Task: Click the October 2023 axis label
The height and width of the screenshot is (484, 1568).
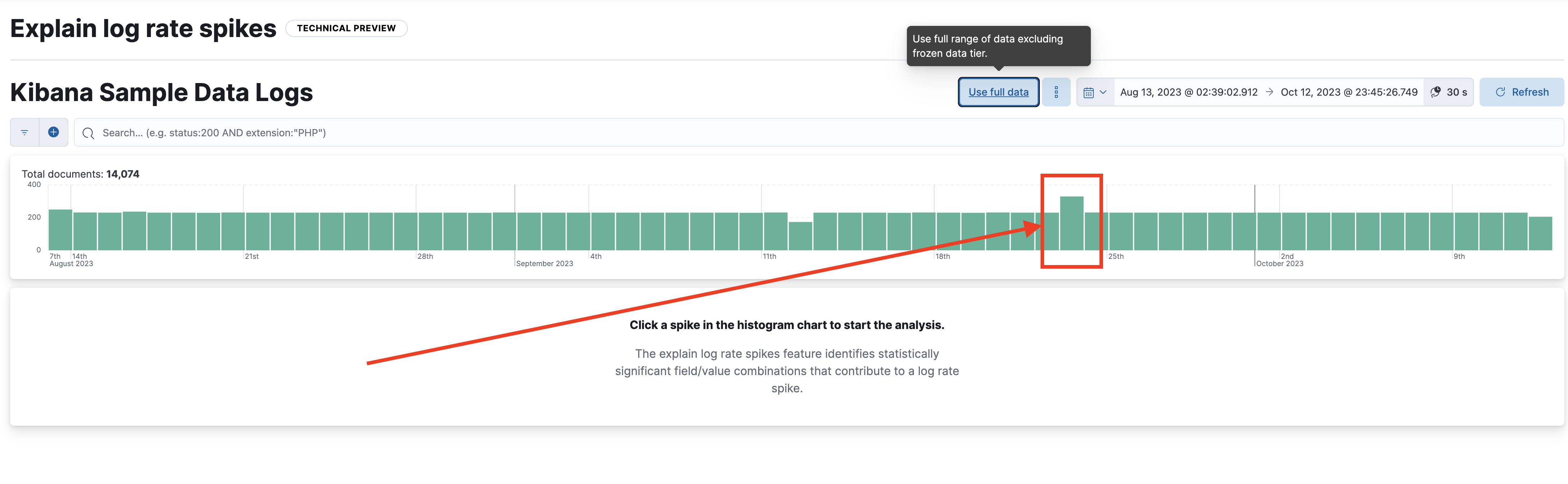Action: (1279, 264)
